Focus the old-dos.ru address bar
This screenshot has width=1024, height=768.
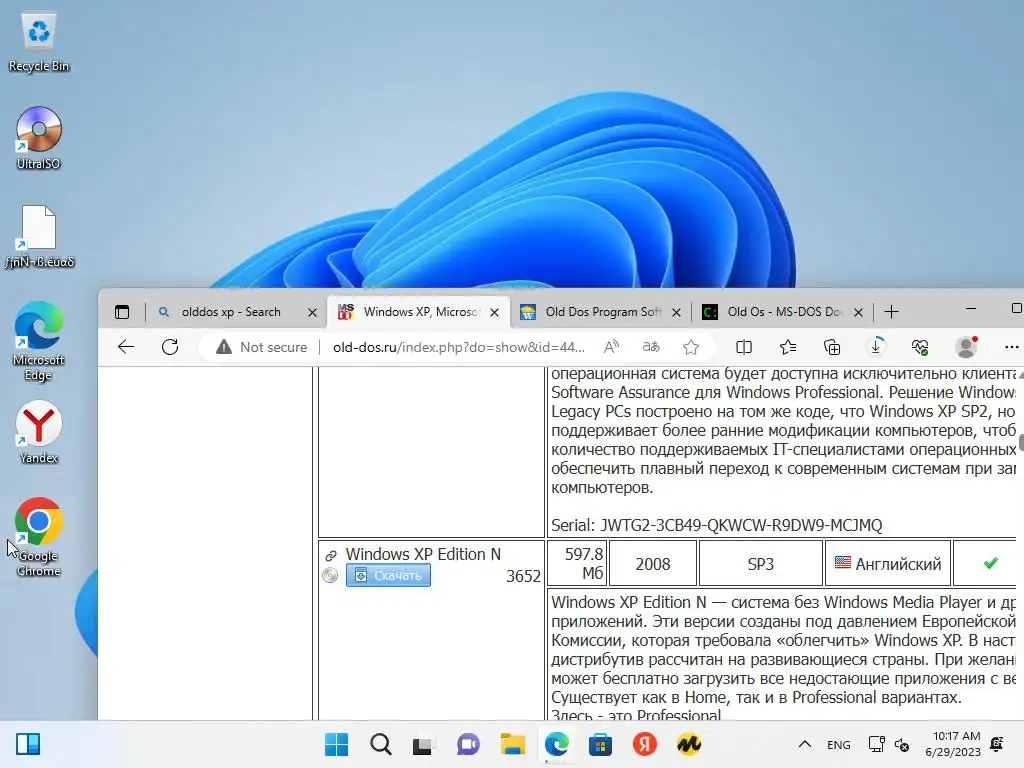pos(458,347)
